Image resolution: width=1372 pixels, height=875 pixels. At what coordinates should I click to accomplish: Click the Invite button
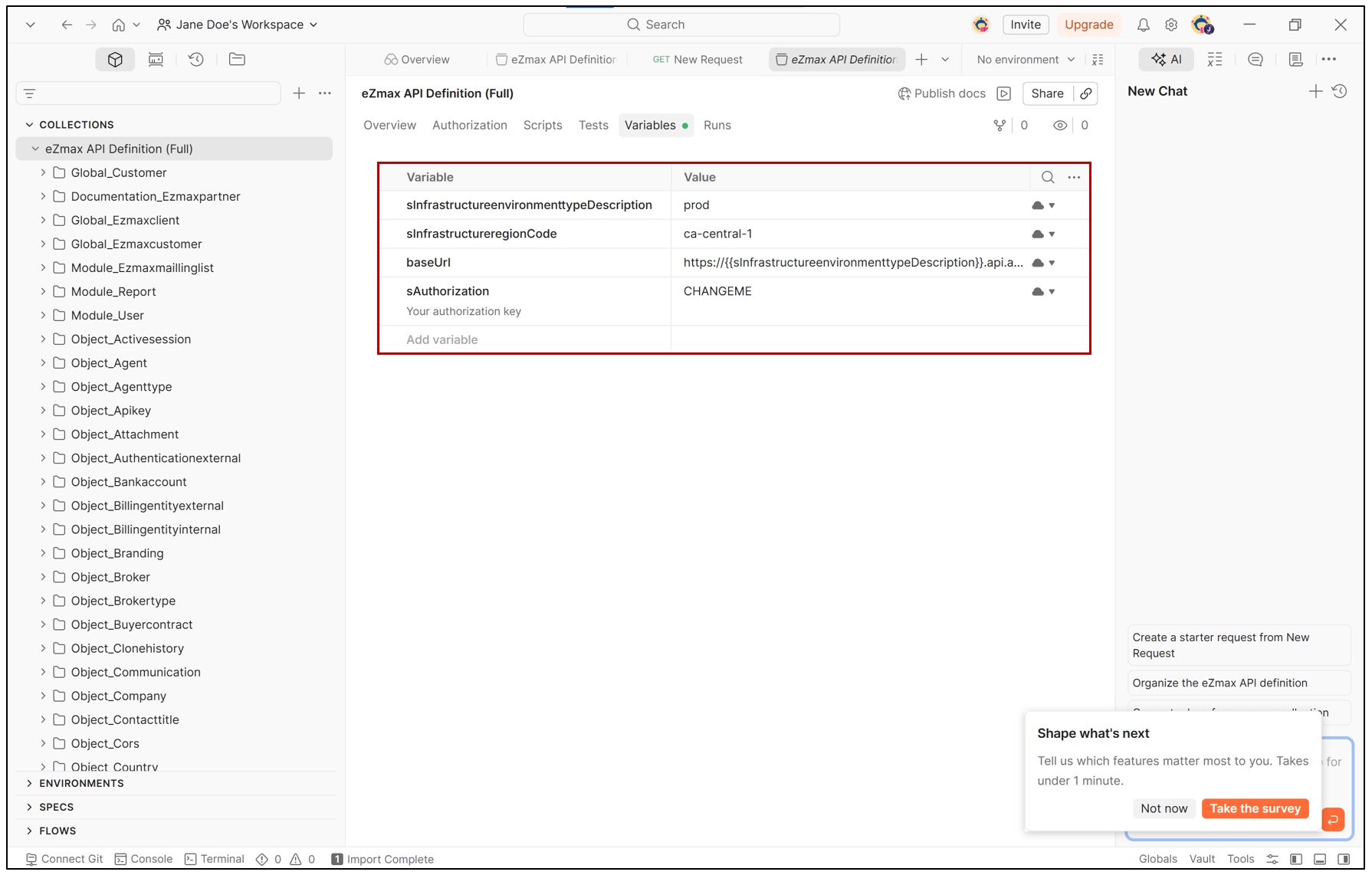click(1026, 25)
